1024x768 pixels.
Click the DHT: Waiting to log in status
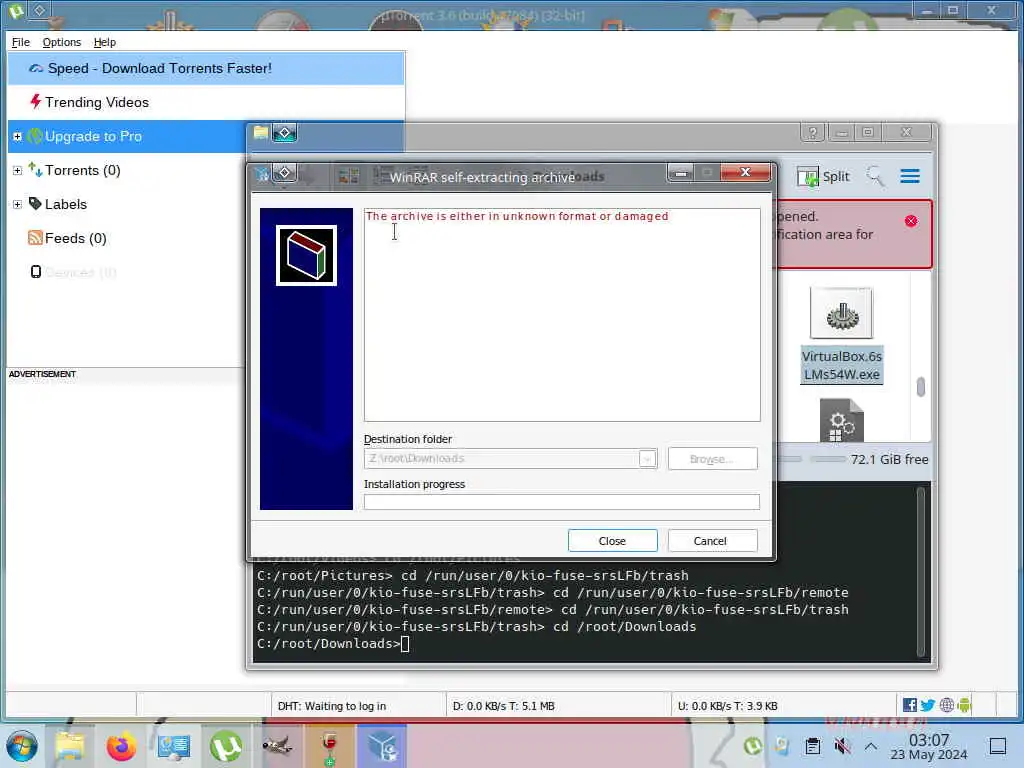click(332, 706)
